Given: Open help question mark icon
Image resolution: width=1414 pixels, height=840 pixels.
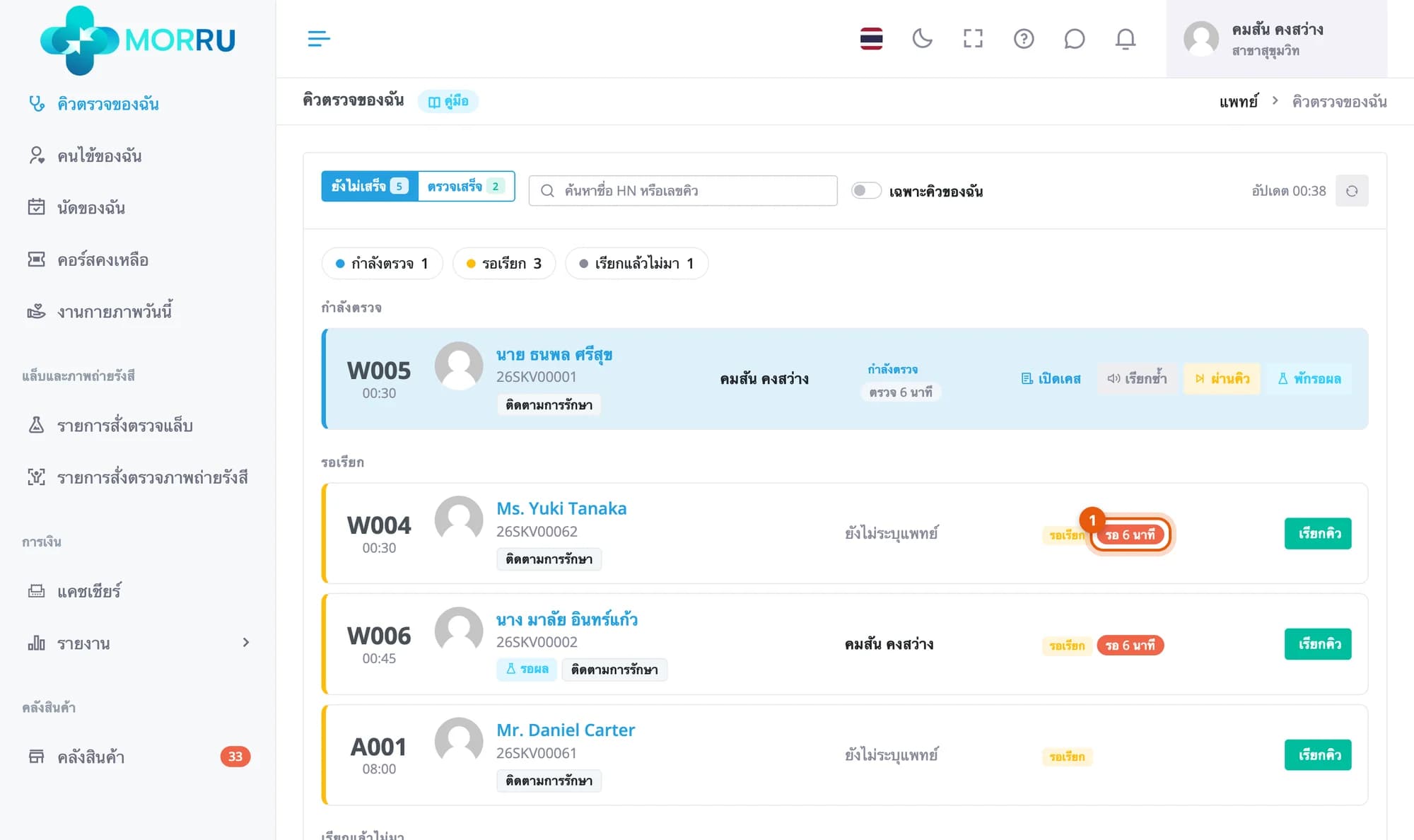Looking at the screenshot, I should (x=1024, y=38).
